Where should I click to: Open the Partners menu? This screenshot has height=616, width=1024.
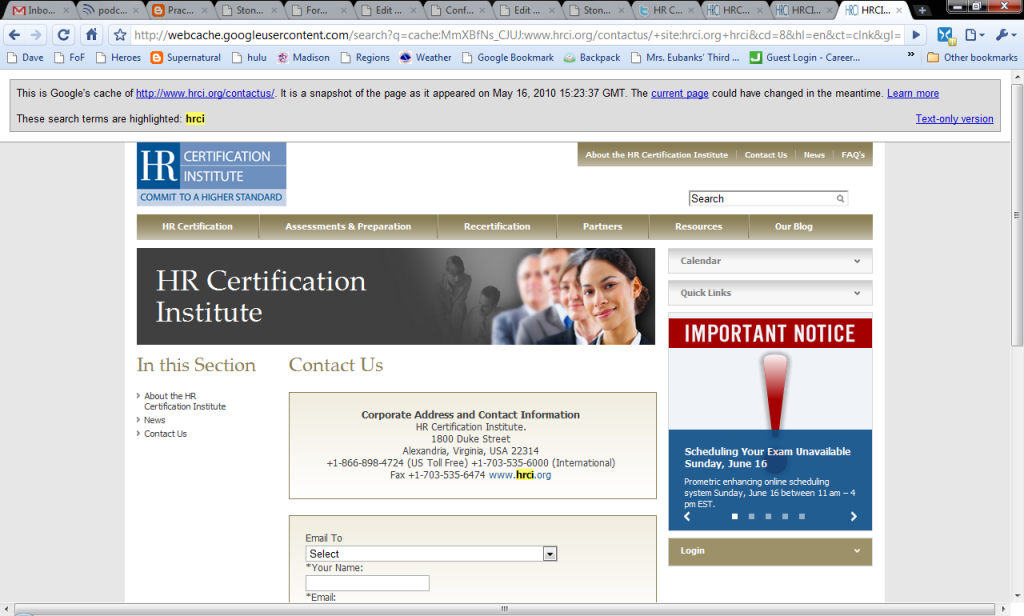pos(603,227)
